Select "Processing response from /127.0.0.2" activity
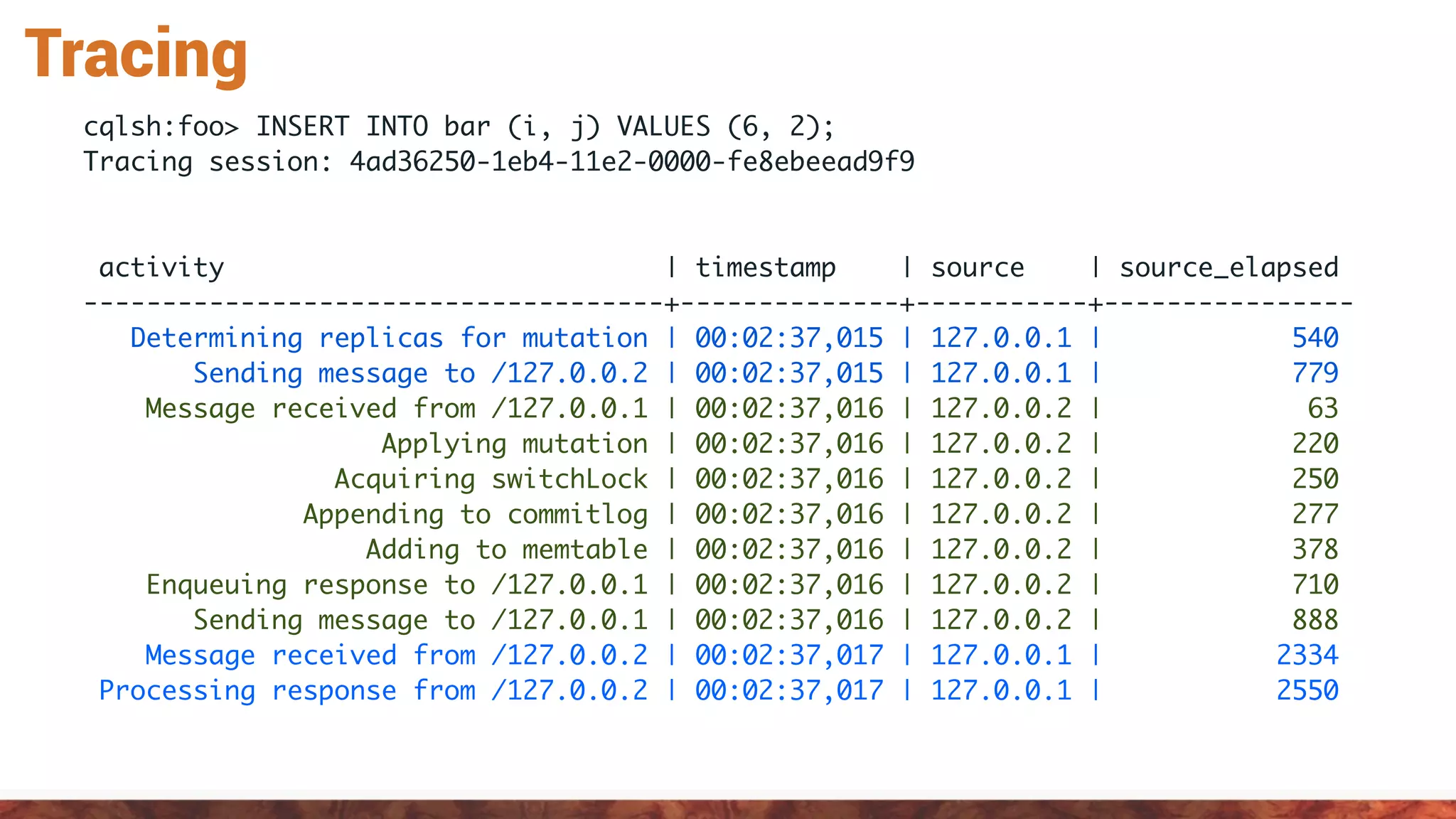The width and height of the screenshot is (1456, 819). [x=373, y=690]
